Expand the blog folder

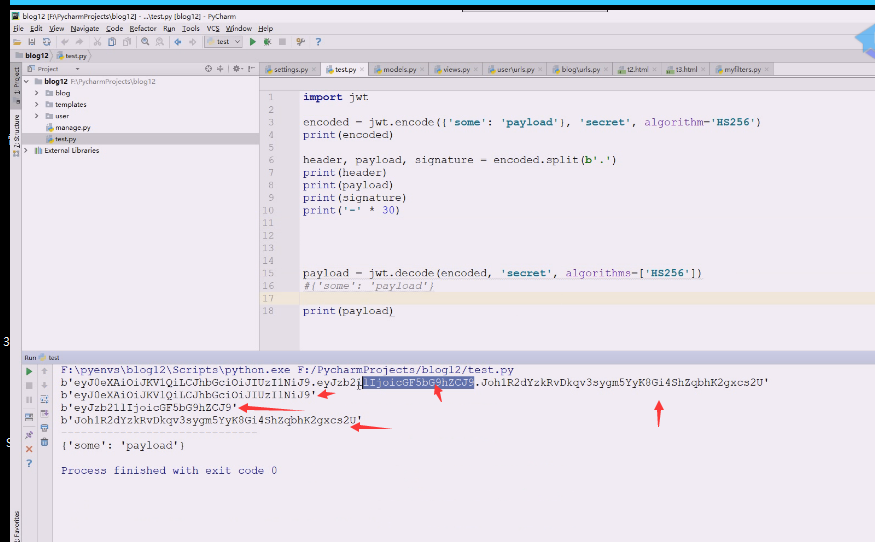point(37,93)
